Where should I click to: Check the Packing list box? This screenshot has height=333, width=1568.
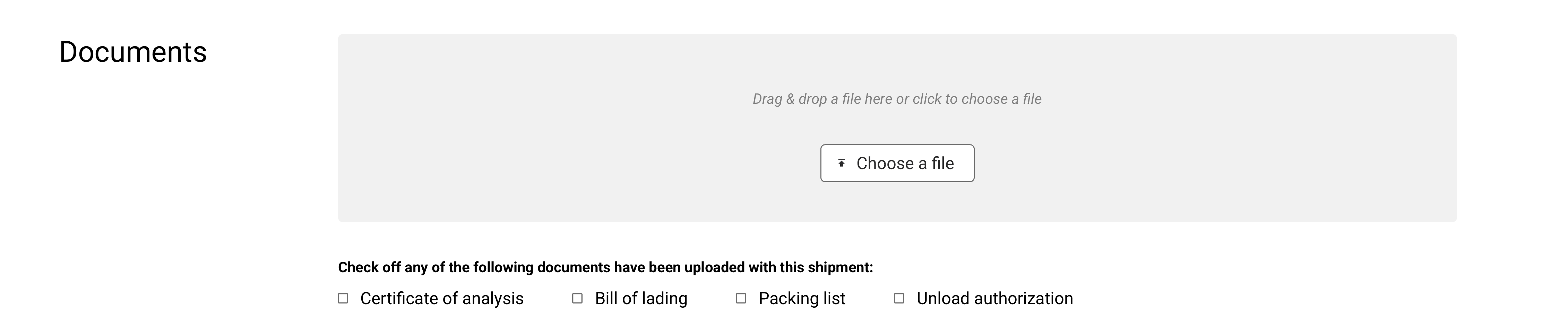[741, 298]
